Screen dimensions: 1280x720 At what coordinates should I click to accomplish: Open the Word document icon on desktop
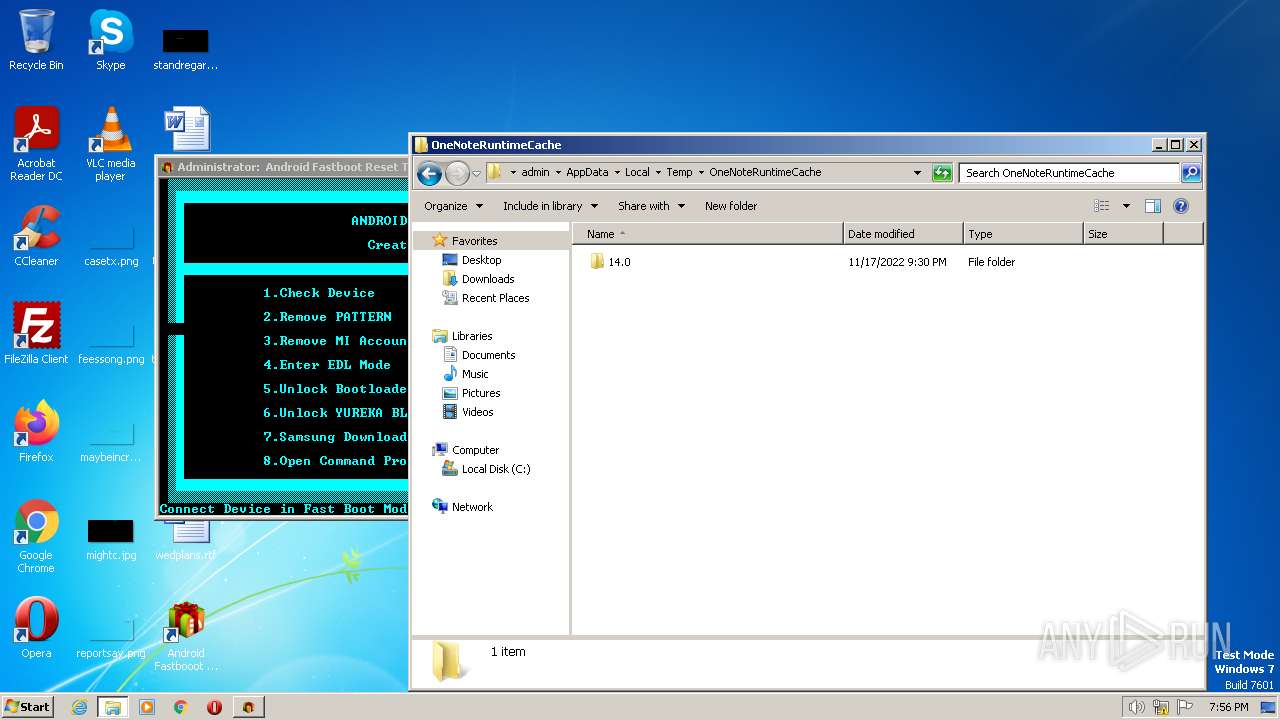point(186,130)
